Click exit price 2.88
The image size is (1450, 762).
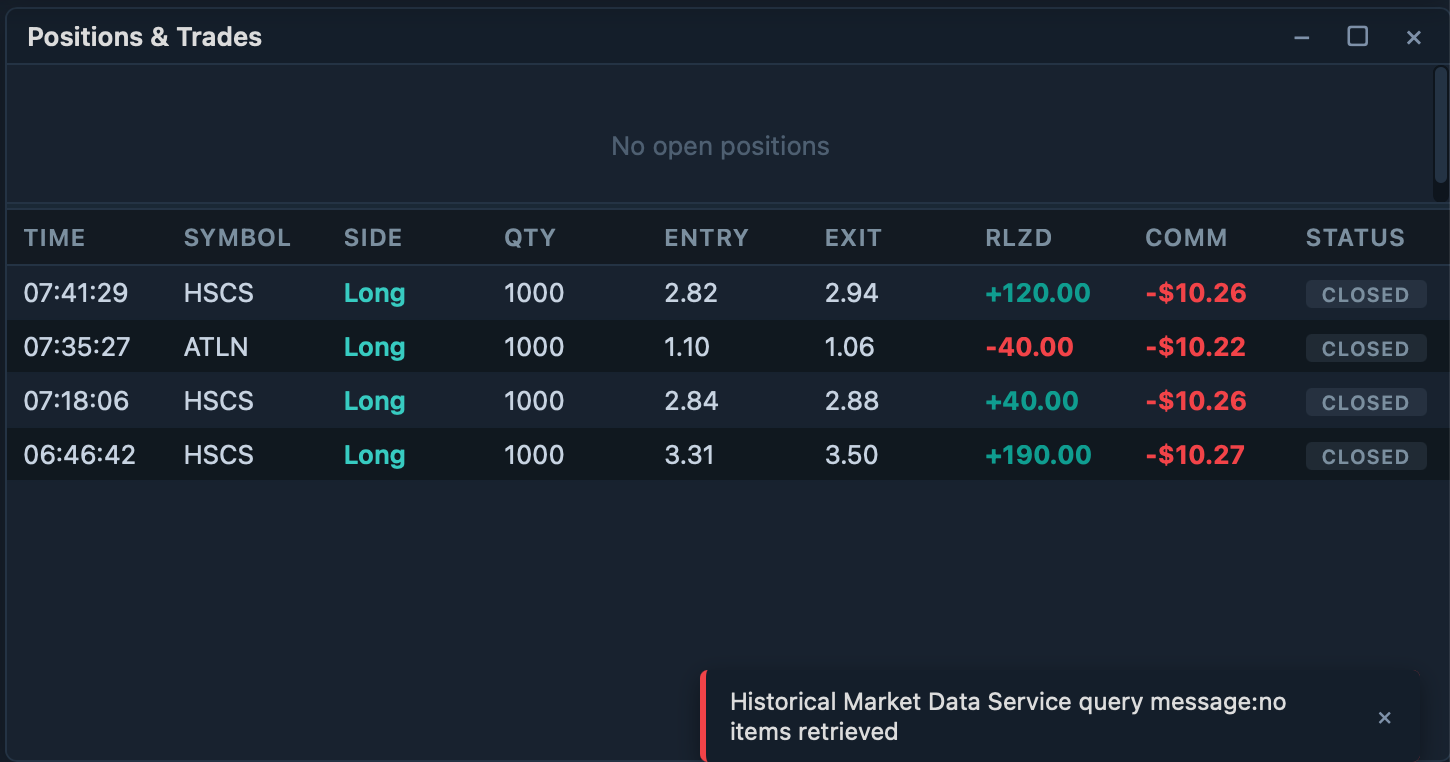(x=852, y=401)
